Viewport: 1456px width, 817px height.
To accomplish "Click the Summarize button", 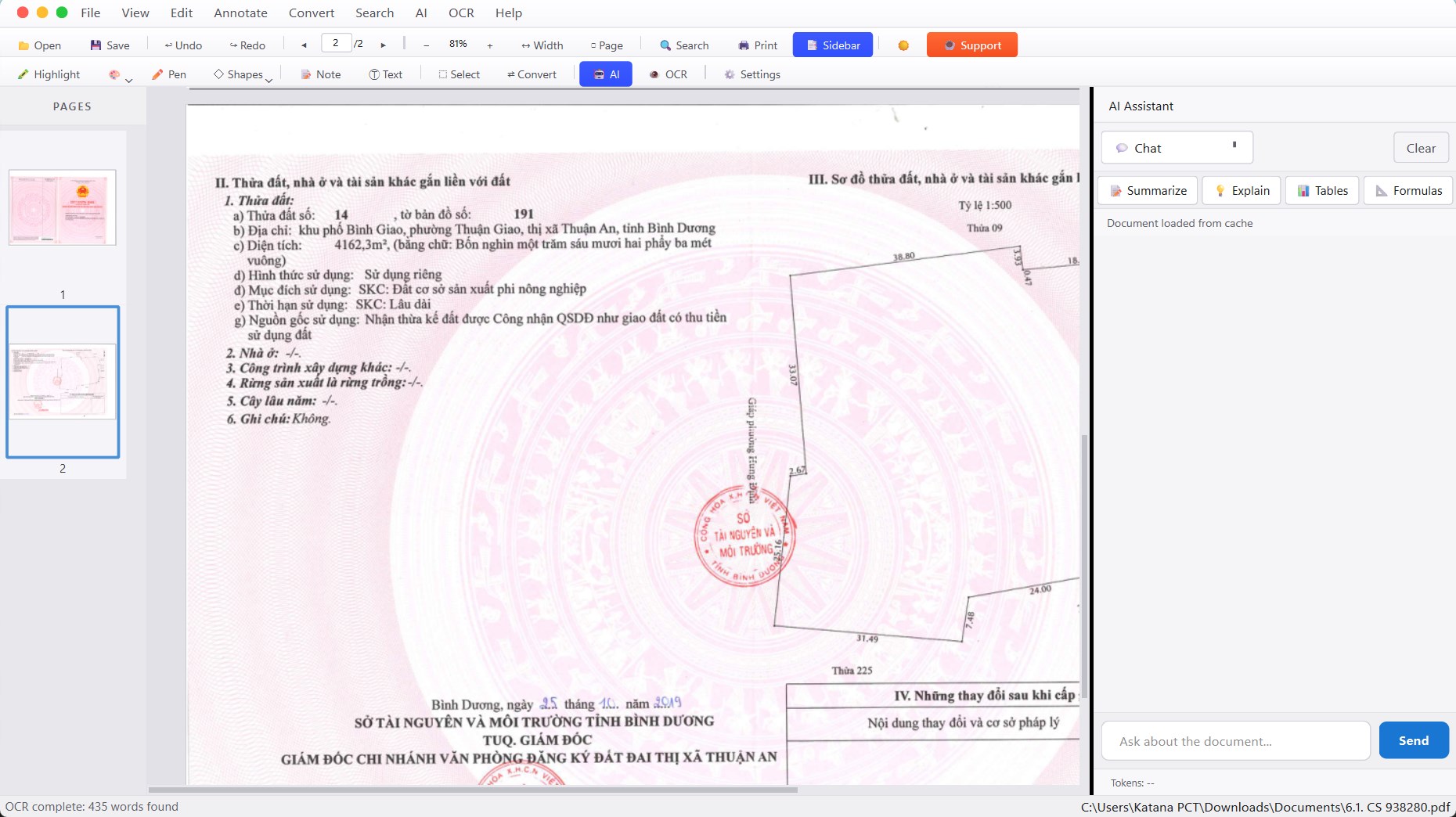I will pos(1148,191).
